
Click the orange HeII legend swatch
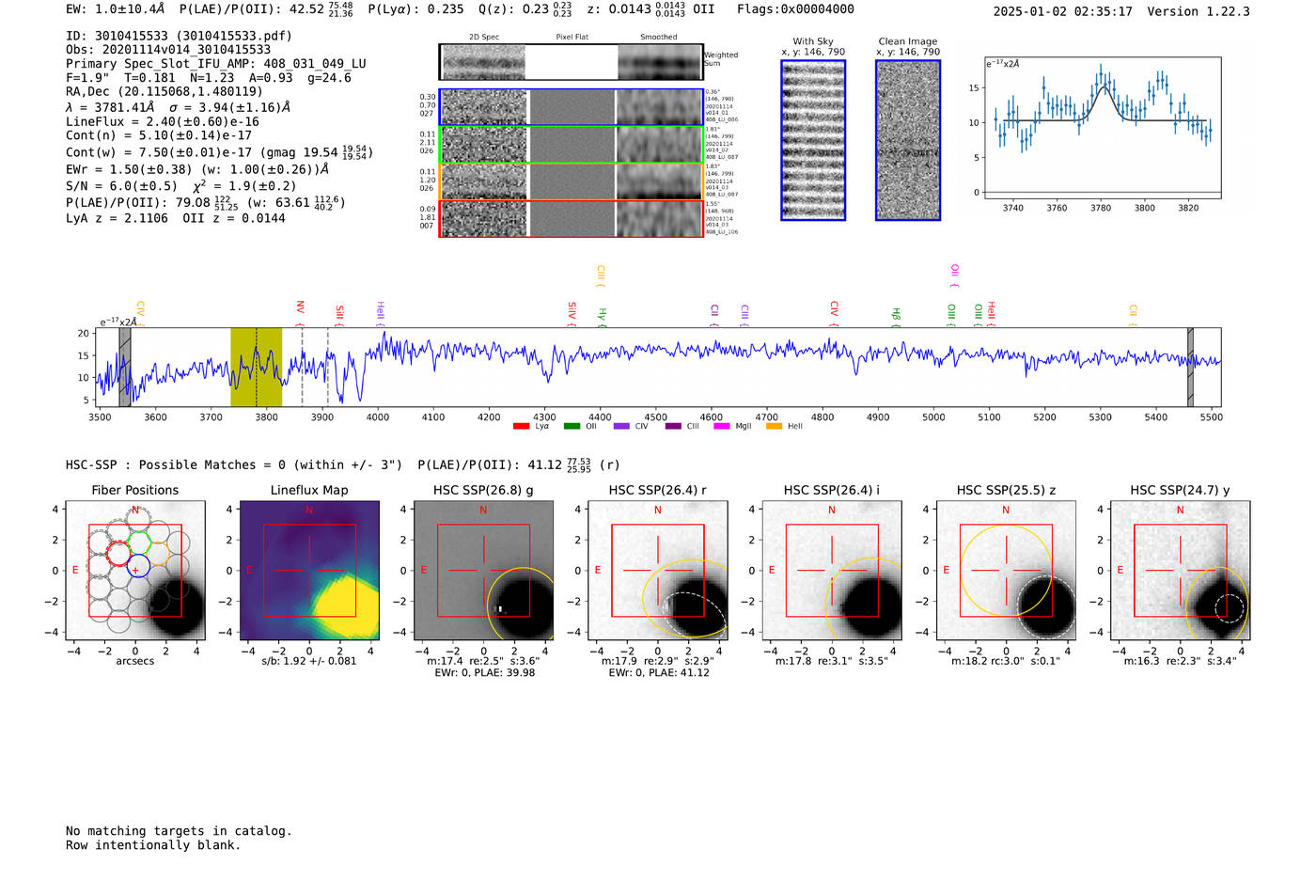coord(774,426)
